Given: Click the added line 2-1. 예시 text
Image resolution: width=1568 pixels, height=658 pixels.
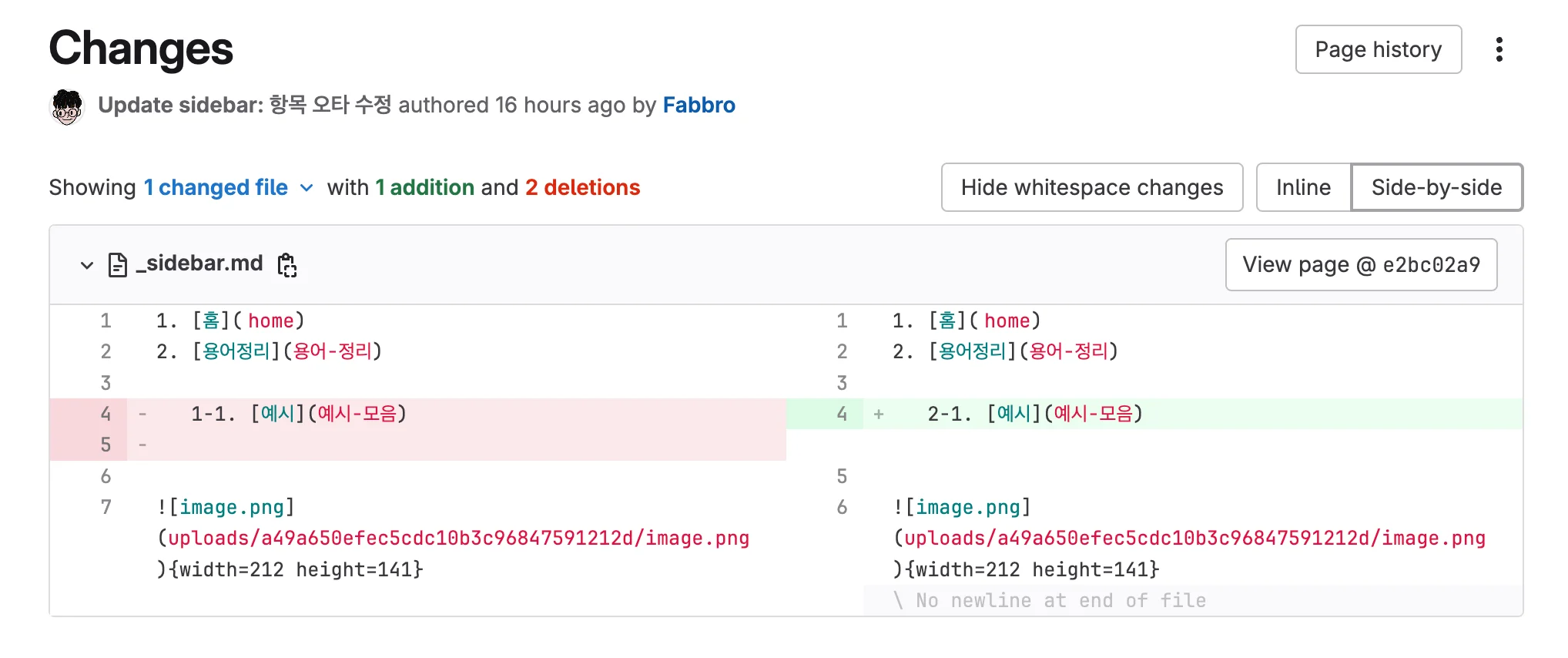Looking at the screenshot, I should pos(1034,414).
